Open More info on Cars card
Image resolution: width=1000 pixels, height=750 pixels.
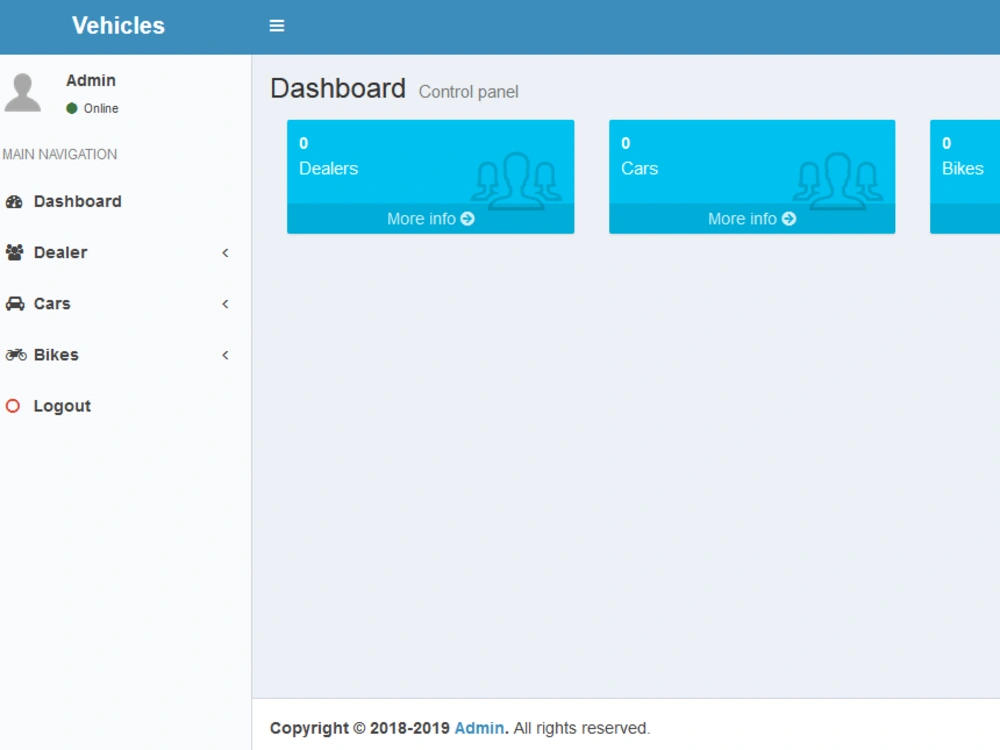pyautogui.click(x=752, y=219)
